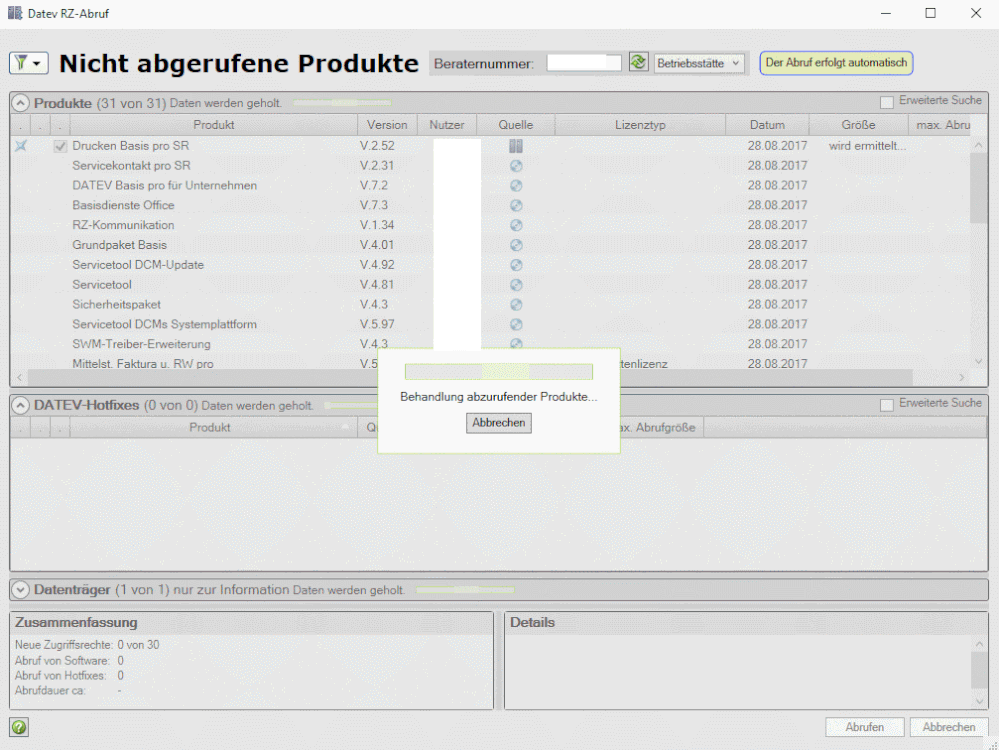Click Abbrechen in the progress dialog
This screenshot has height=750, width=999.
498,423
